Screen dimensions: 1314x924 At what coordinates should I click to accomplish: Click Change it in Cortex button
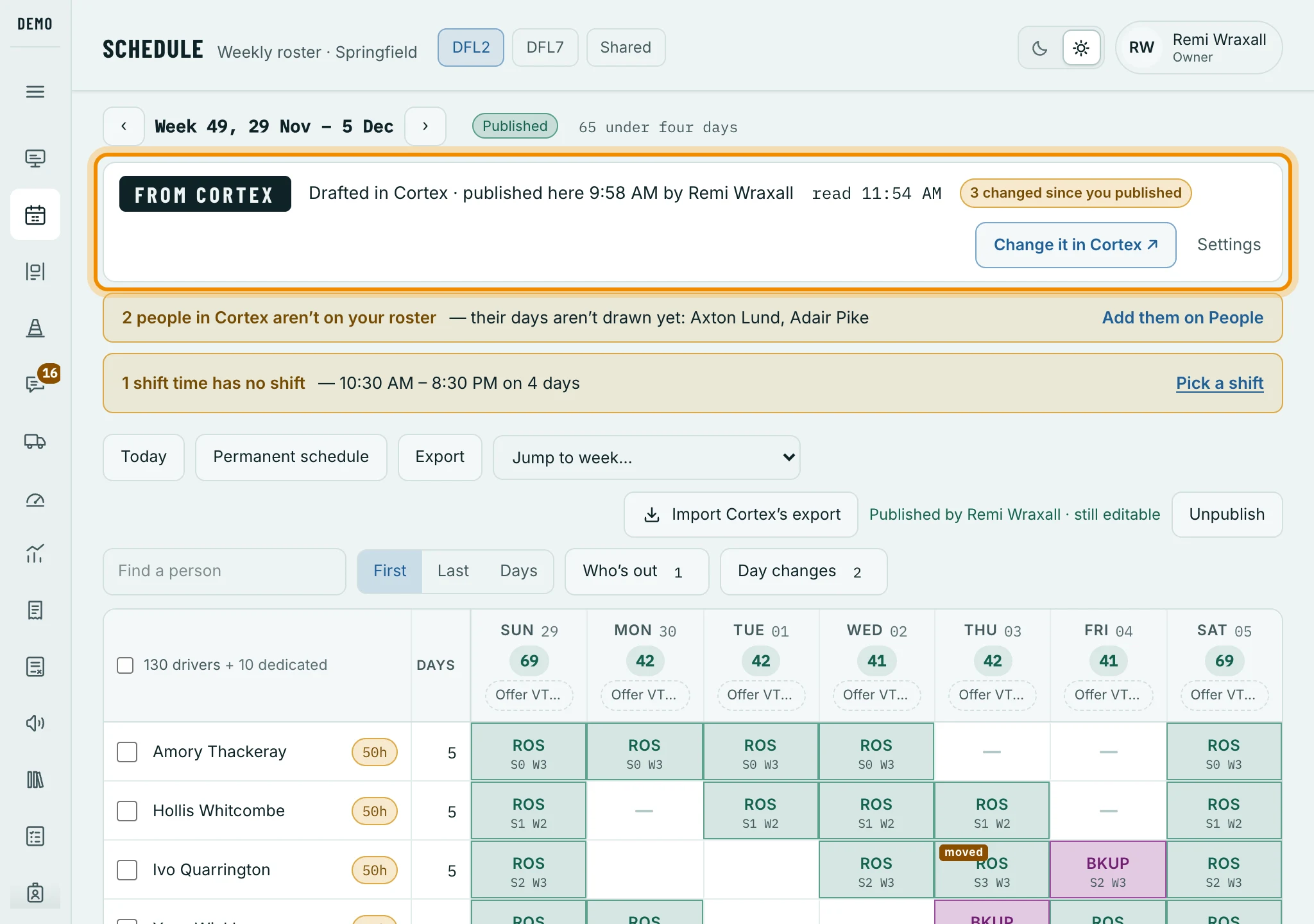(x=1075, y=245)
